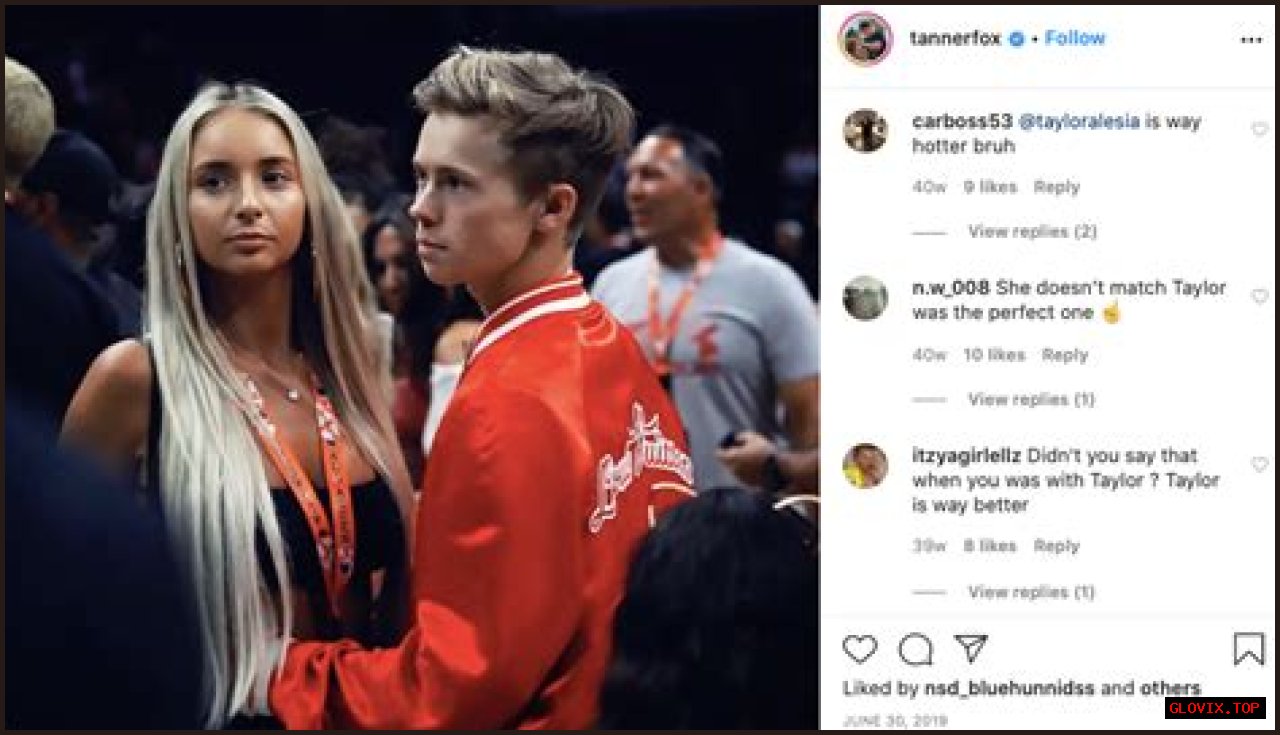This screenshot has width=1280, height=735.
Task: Open comments using the speech bubble icon
Action: 915,650
